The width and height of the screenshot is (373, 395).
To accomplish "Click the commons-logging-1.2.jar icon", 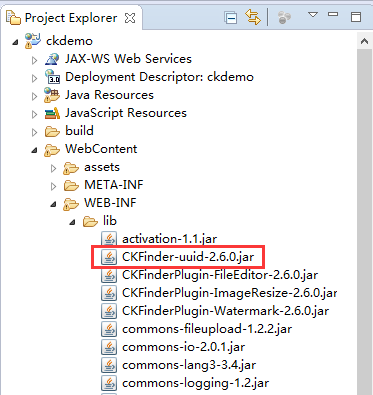I will (x=109, y=383).
